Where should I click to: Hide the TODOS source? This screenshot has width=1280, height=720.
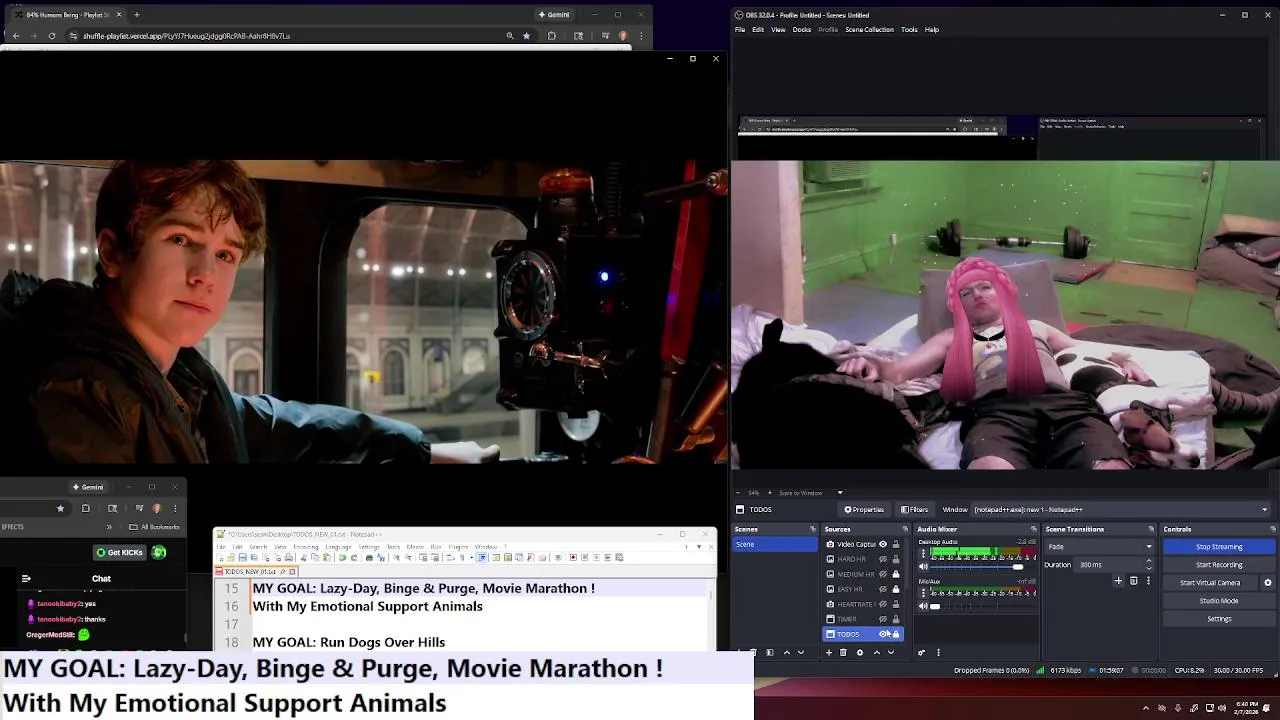[883, 634]
